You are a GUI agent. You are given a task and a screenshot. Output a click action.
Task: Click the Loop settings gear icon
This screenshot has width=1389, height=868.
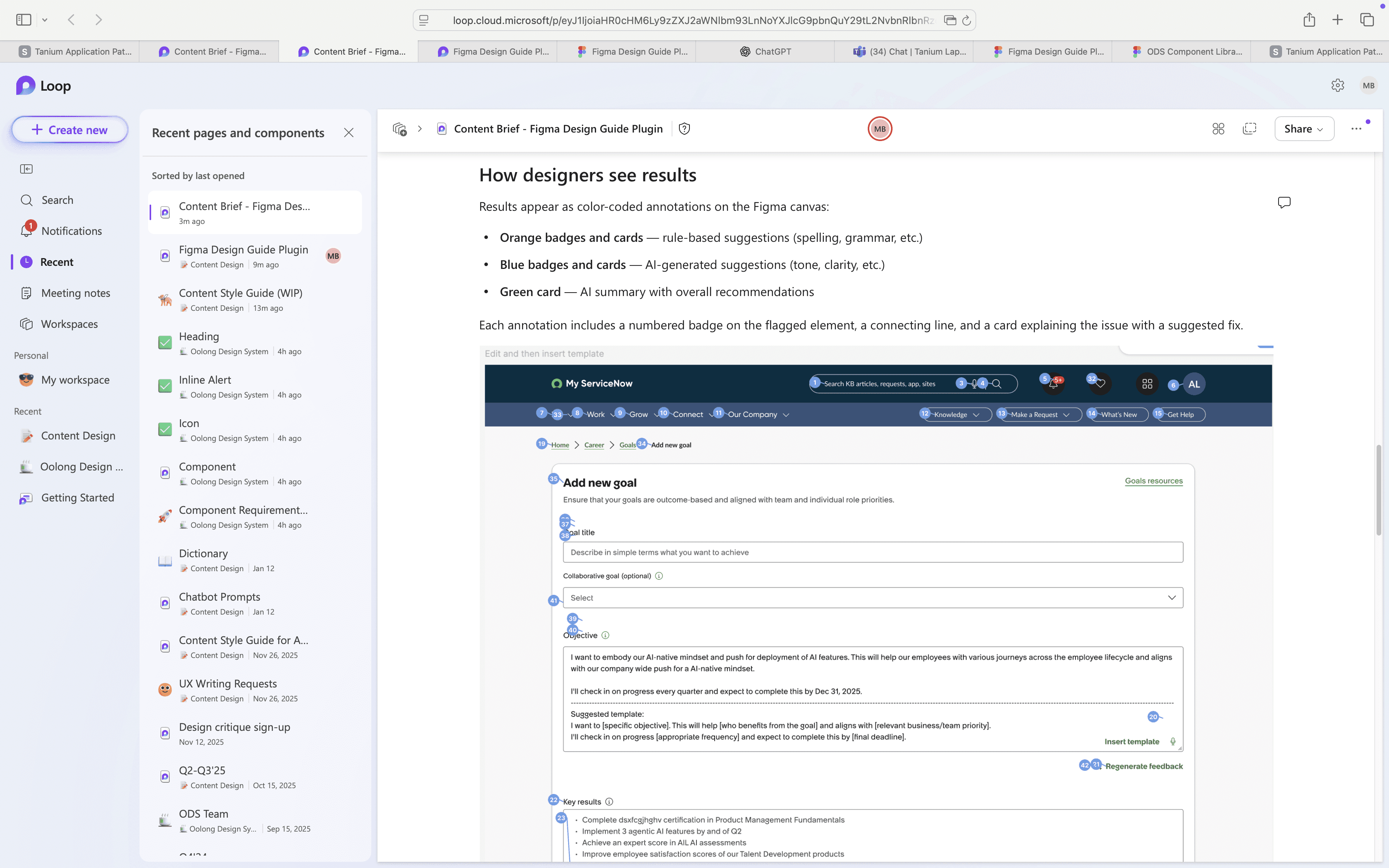[x=1337, y=86]
